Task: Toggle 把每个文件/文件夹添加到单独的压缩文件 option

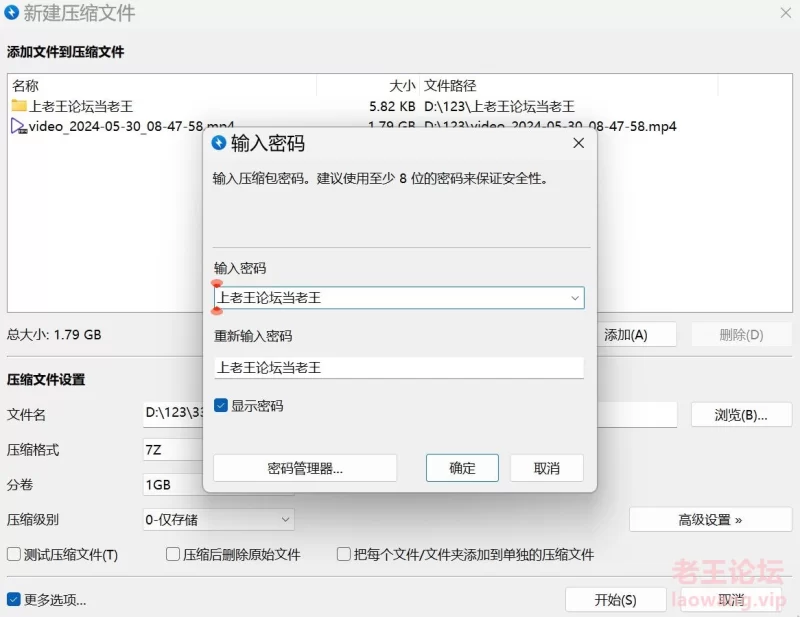Action: click(x=344, y=554)
